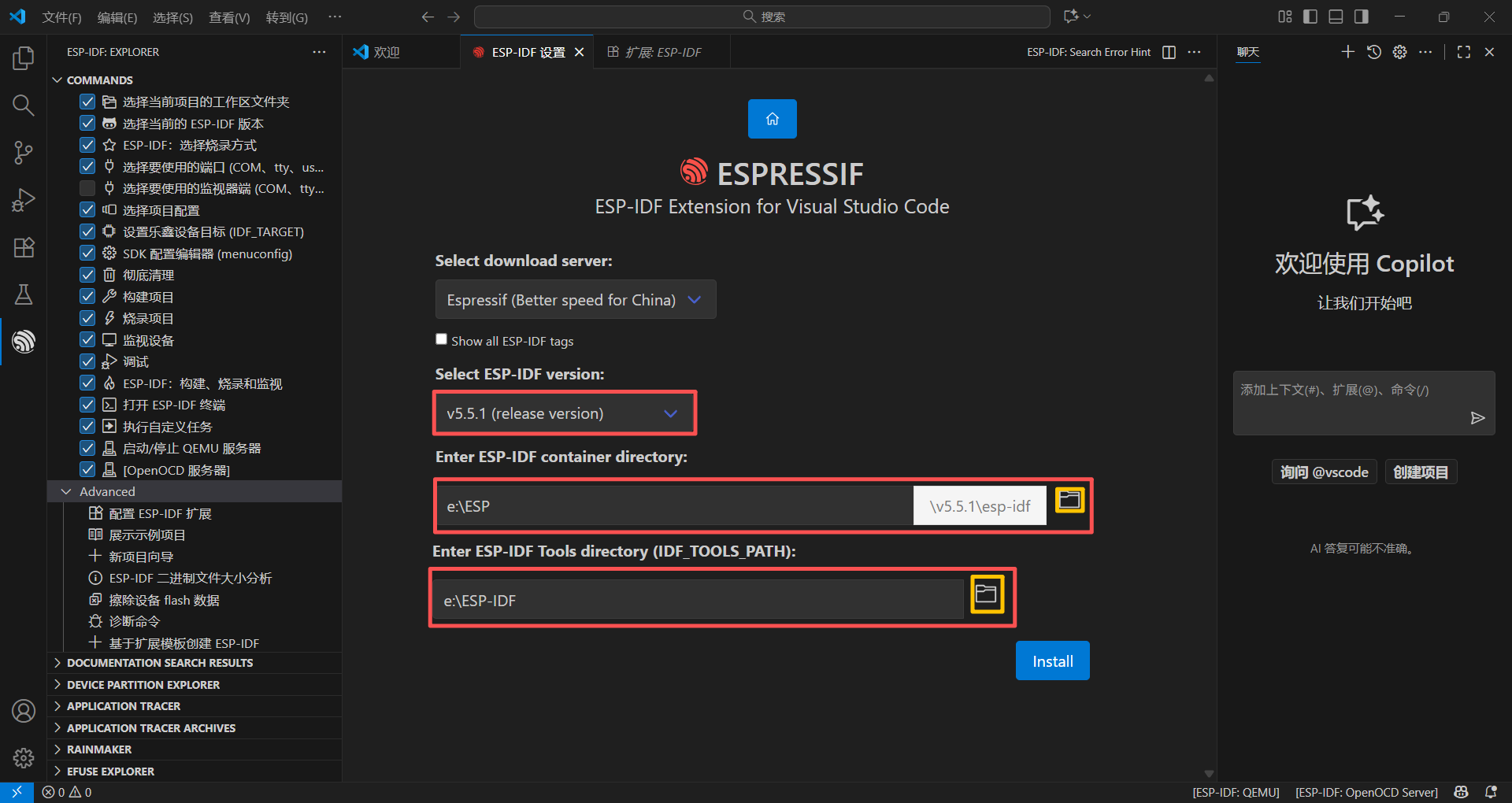
Task: Open the Testing flask view
Action: 24,294
